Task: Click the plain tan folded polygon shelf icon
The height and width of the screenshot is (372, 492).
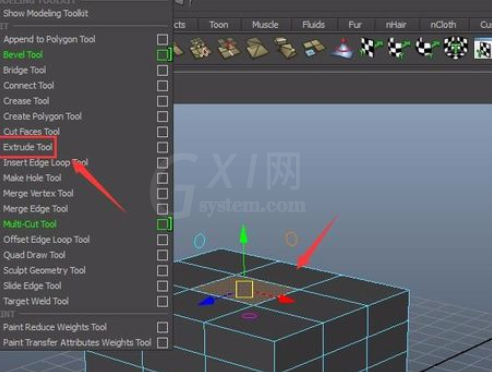Action: [x=257, y=48]
